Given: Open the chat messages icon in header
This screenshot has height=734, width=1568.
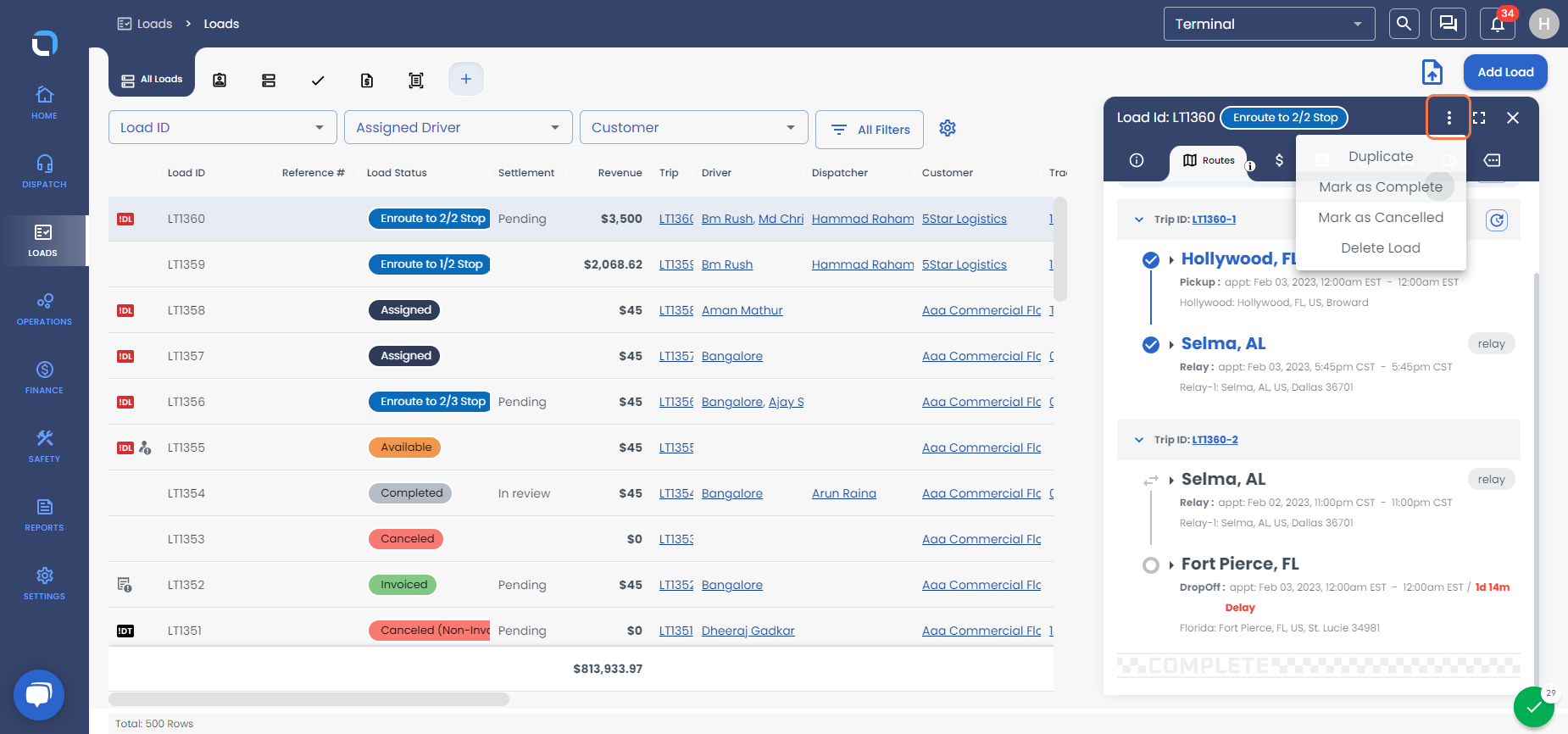Looking at the screenshot, I should [x=1448, y=24].
